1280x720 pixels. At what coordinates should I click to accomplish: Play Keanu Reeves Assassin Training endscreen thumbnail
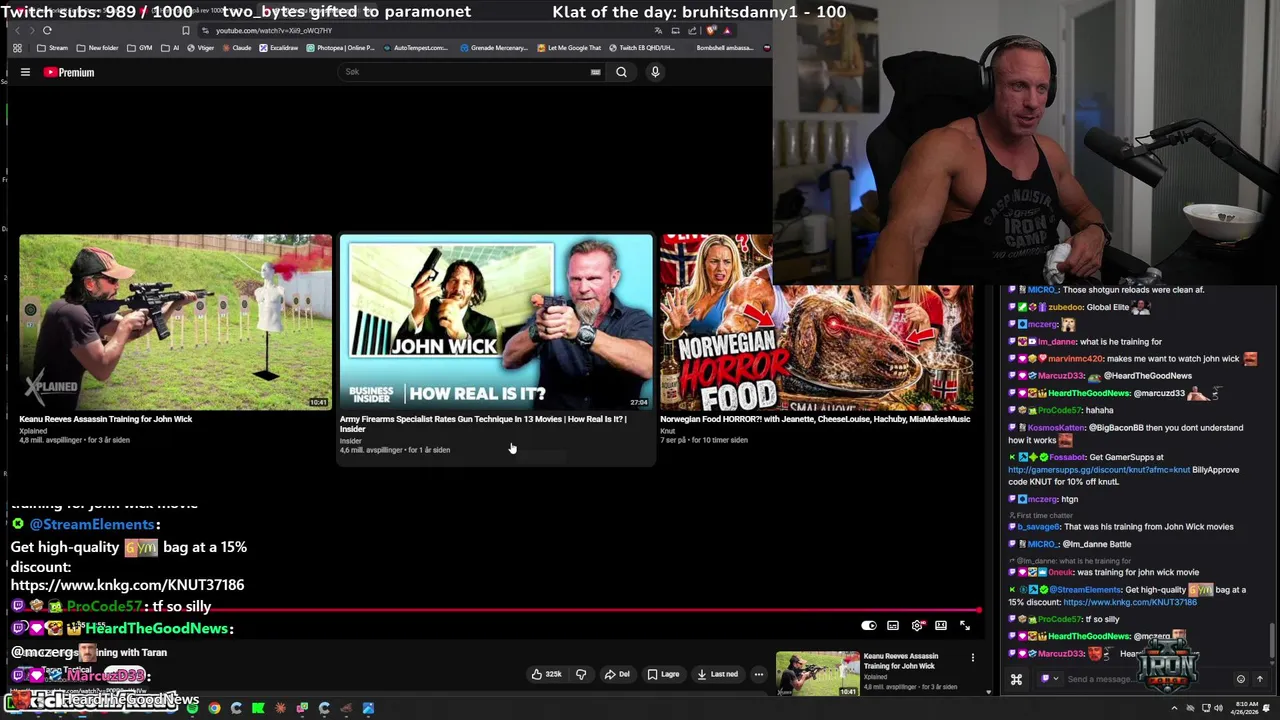(175, 322)
